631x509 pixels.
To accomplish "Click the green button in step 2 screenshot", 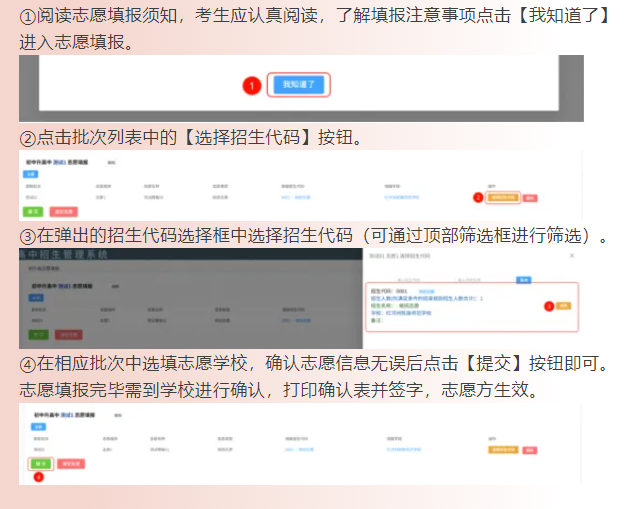I will click(x=33, y=212).
